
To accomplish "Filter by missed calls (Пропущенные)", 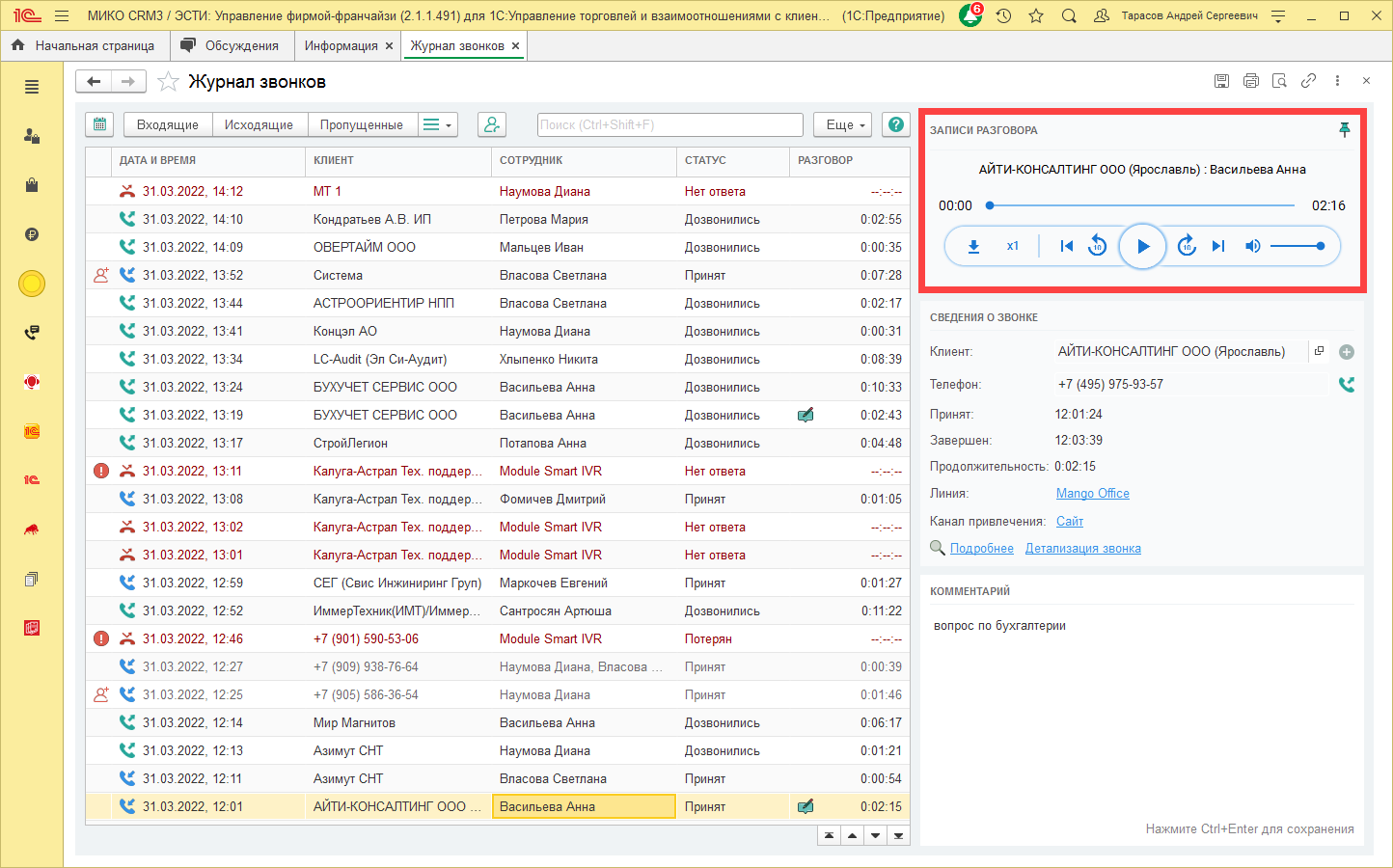I will click(361, 124).
